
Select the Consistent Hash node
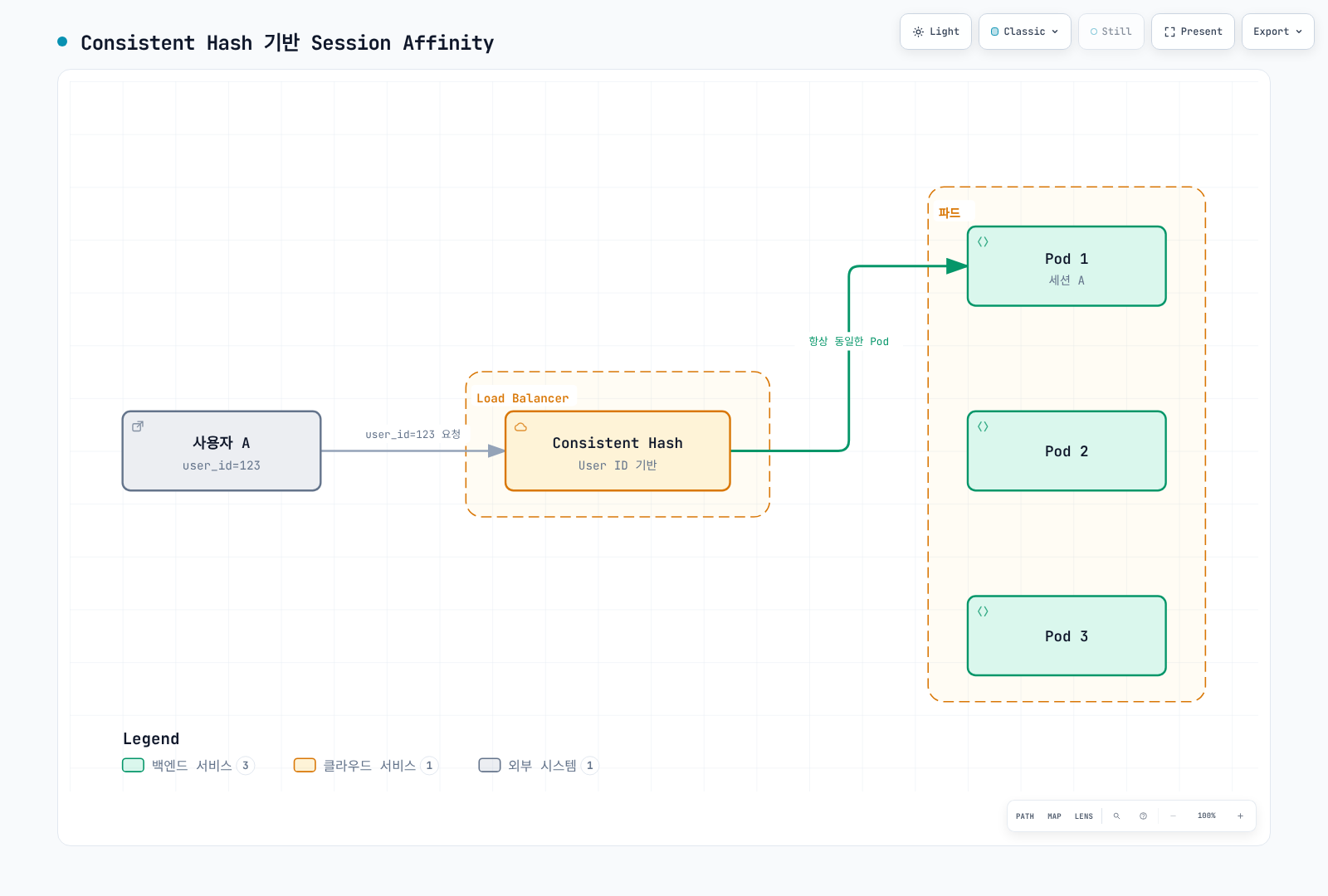pyautogui.click(x=618, y=451)
